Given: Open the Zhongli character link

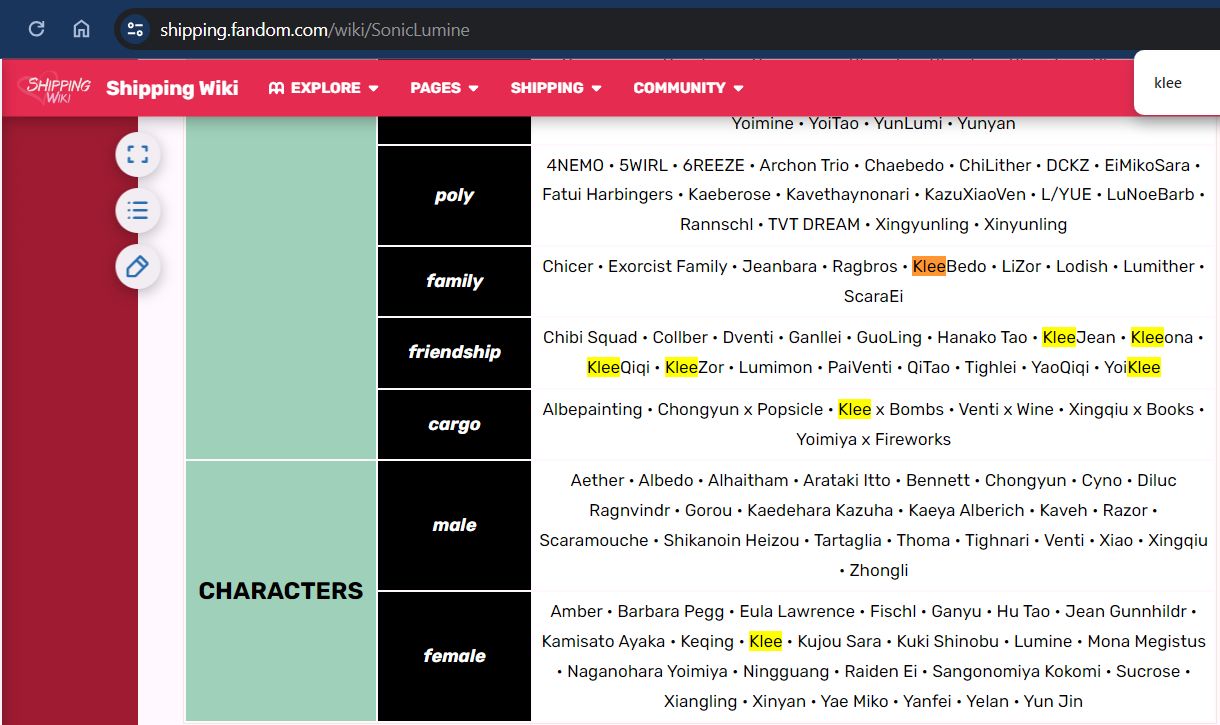Looking at the screenshot, I should 880,570.
